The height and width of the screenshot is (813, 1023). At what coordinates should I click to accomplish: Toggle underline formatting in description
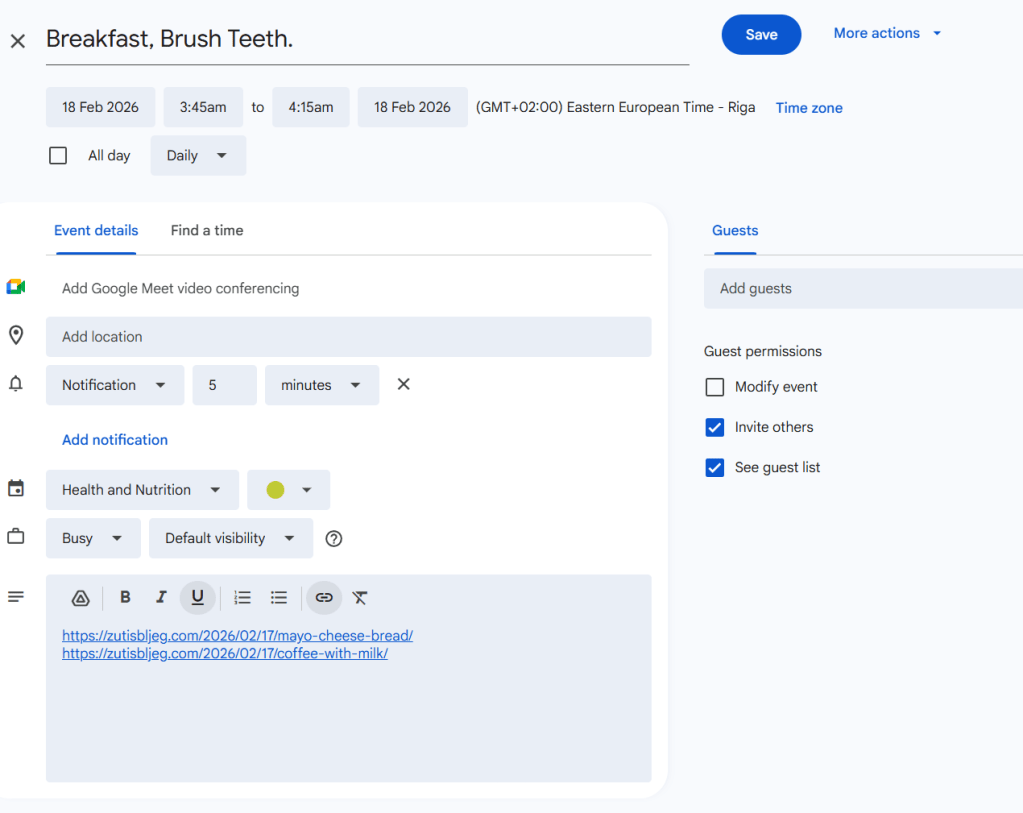point(197,597)
